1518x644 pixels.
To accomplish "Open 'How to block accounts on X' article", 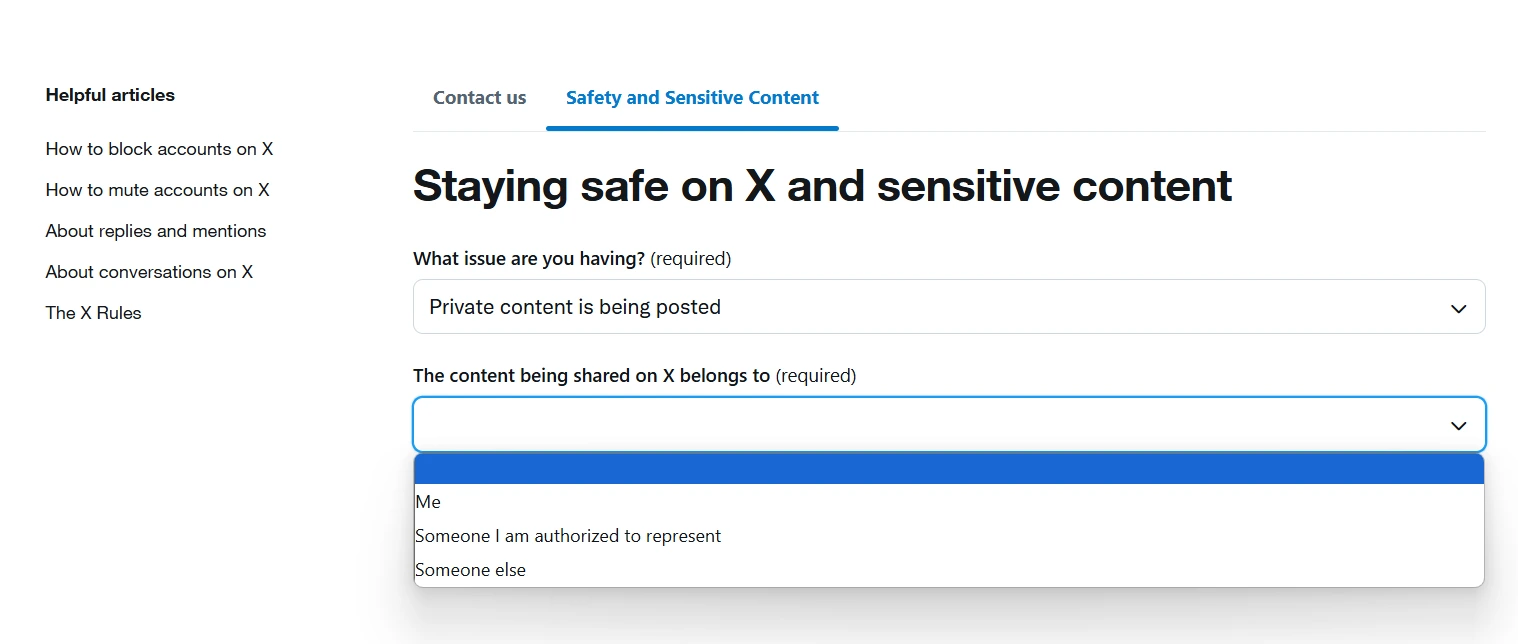I will 159,149.
